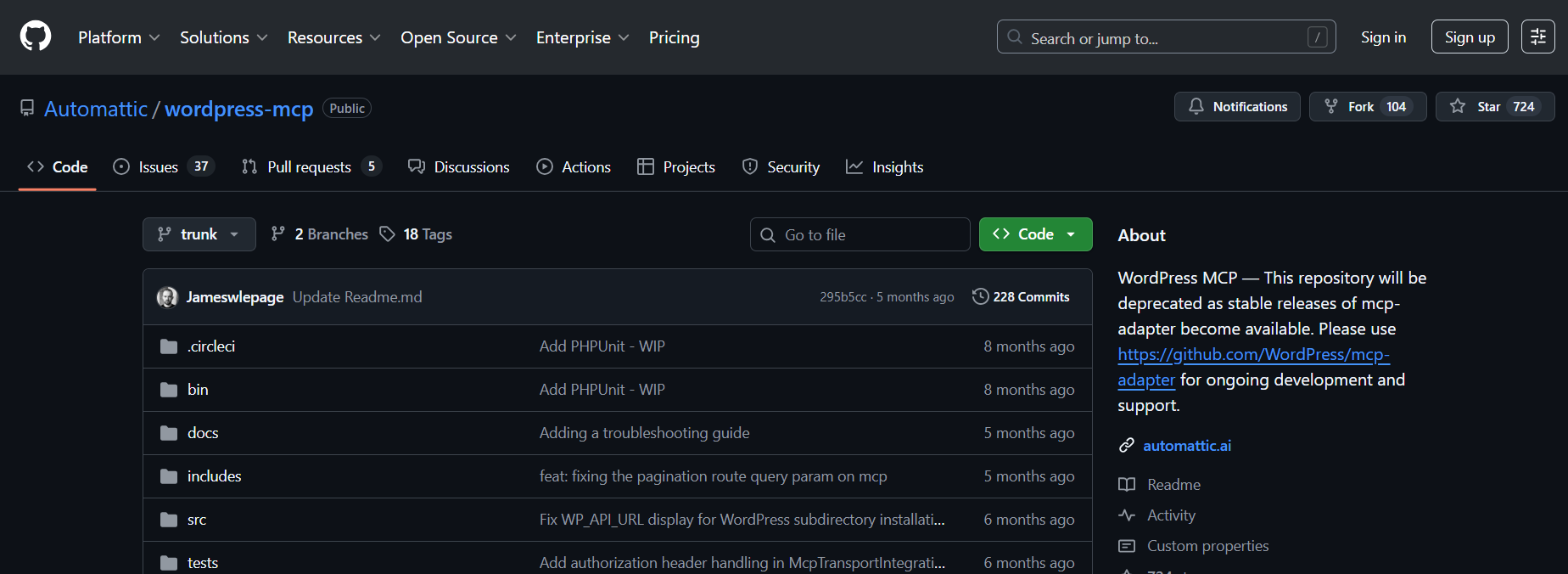Switch to the Actions tab
Image resolution: width=1568 pixels, height=574 pixels.
coord(574,167)
